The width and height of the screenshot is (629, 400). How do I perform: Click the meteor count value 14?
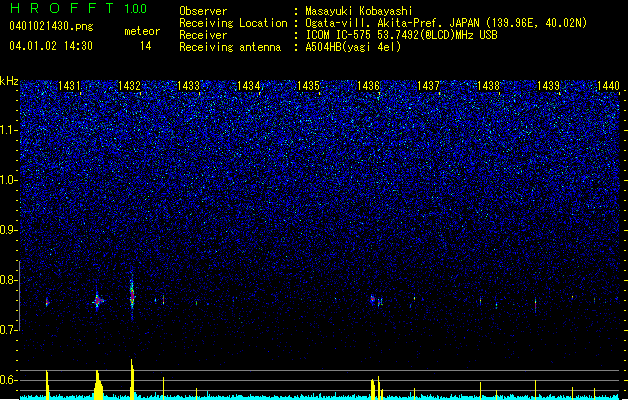pyautogui.click(x=146, y=46)
